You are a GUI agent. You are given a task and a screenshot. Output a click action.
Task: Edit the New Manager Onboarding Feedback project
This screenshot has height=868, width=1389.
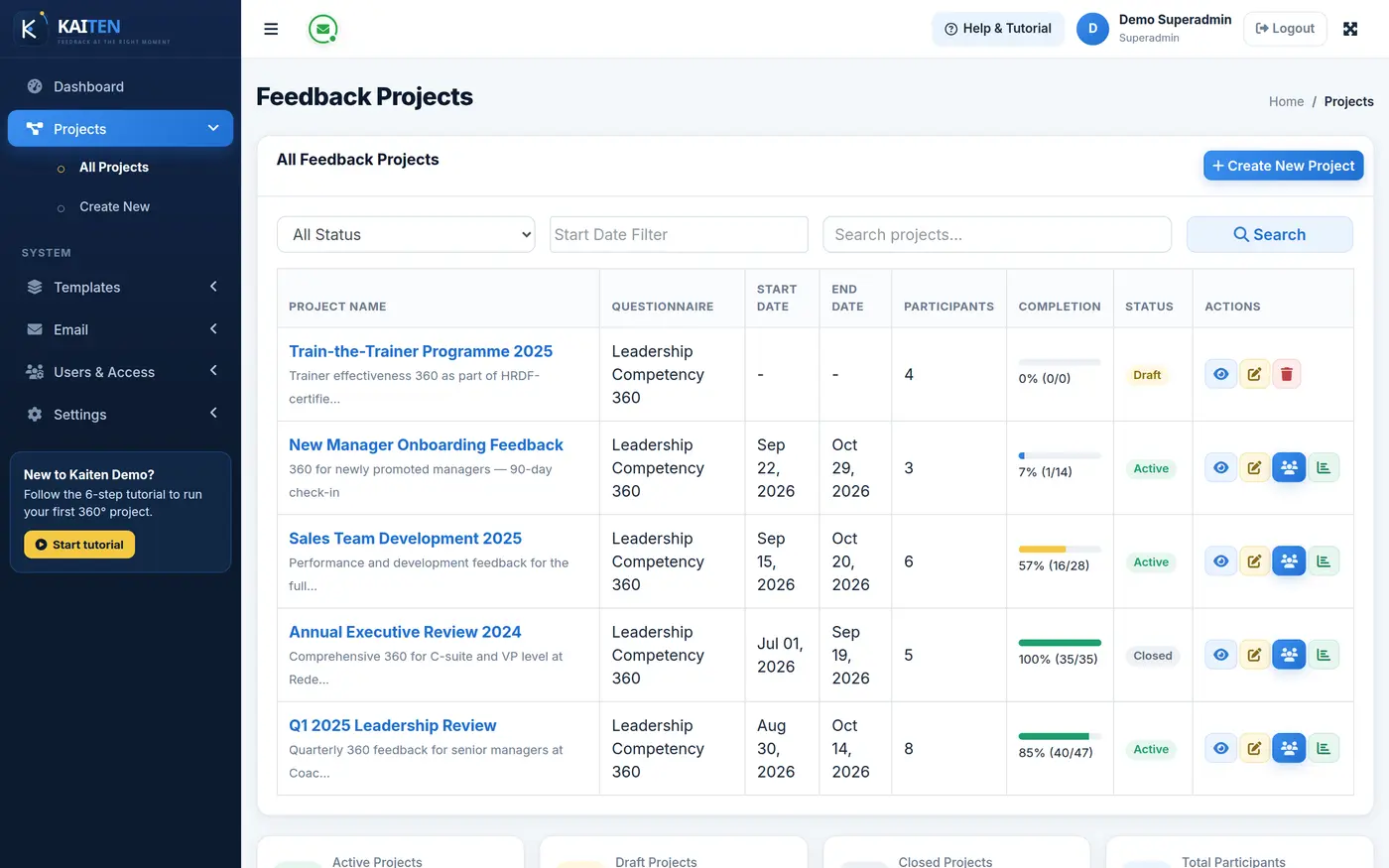(x=1254, y=467)
